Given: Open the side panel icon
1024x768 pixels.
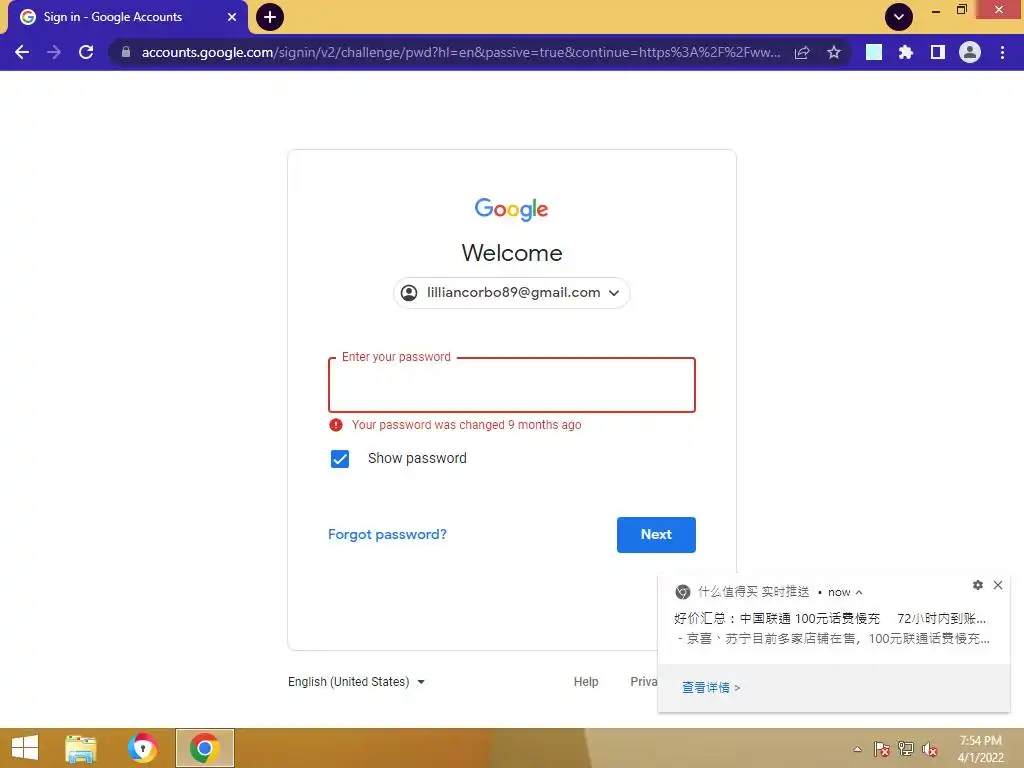Looking at the screenshot, I should [938, 52].
